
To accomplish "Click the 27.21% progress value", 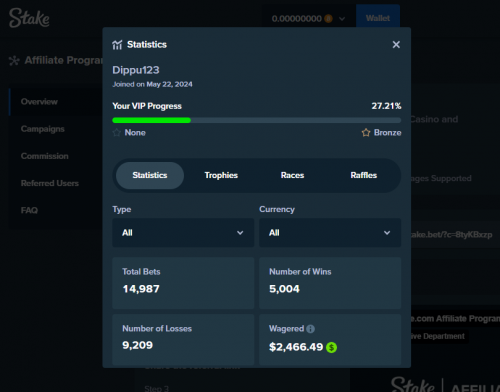I will [386, 106].
